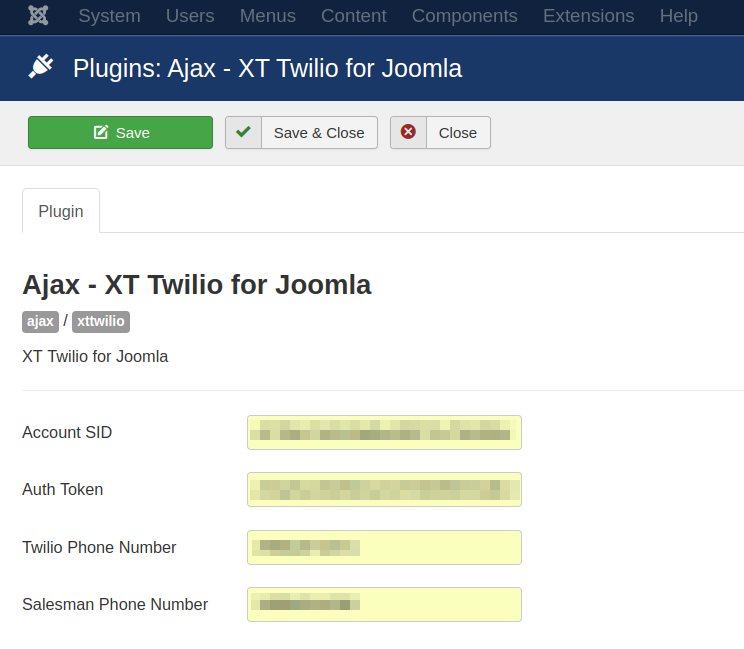The height and width of the screenshot is (649, 744).
Task: Click the Twilio Phone Number label
Action: click(99, 547)
